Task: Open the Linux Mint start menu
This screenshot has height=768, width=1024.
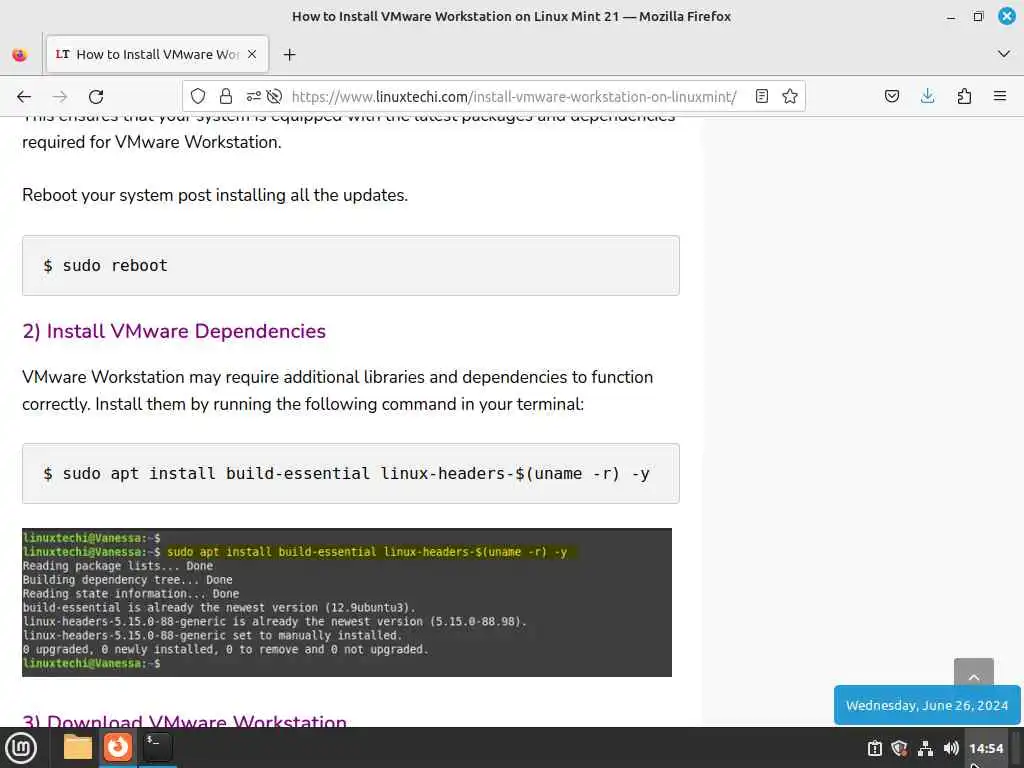Action: click(21, 748)
